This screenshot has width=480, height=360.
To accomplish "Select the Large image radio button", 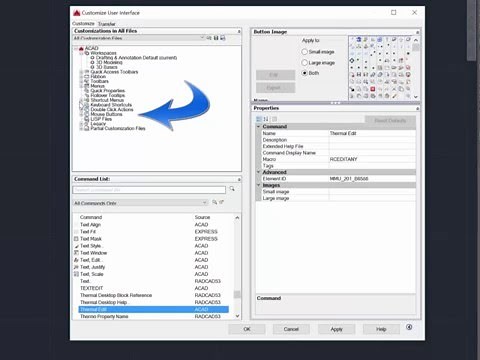I will click(x=304, y=63).
